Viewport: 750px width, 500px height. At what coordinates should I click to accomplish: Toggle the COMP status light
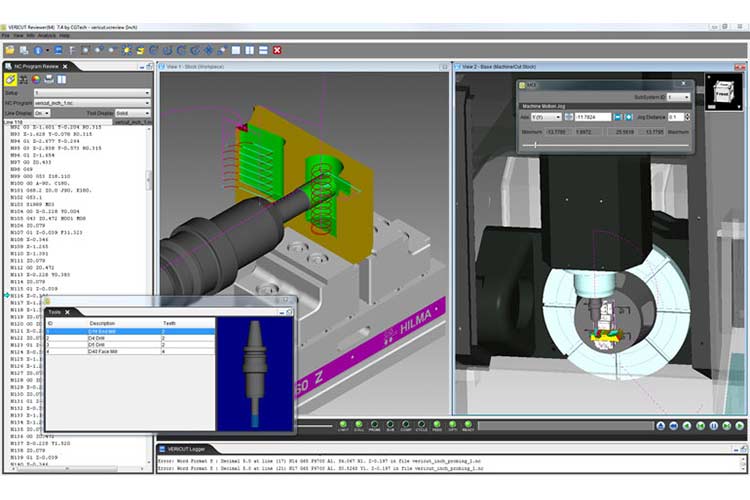(406, 424)
